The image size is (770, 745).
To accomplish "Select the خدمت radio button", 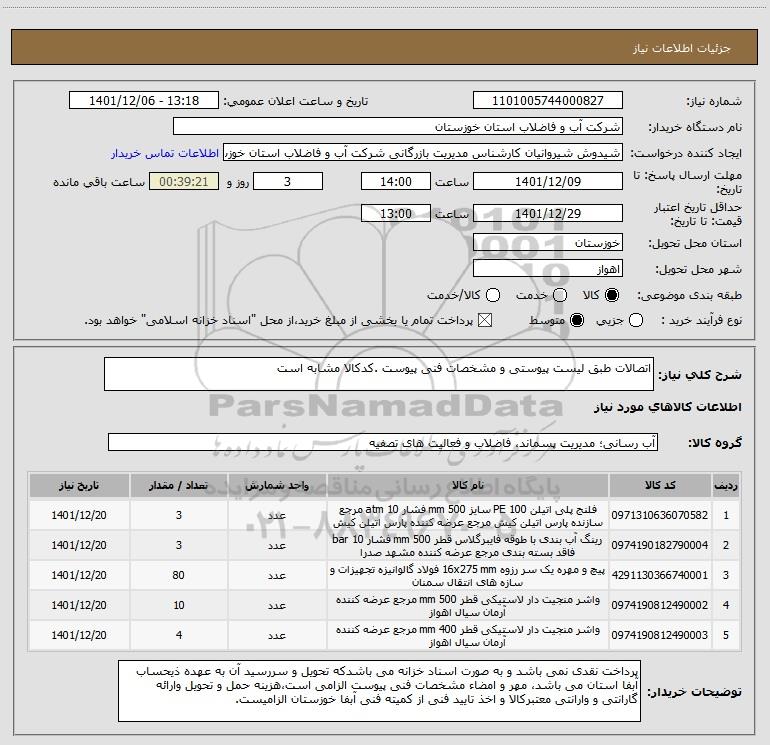I will point(560,295).
